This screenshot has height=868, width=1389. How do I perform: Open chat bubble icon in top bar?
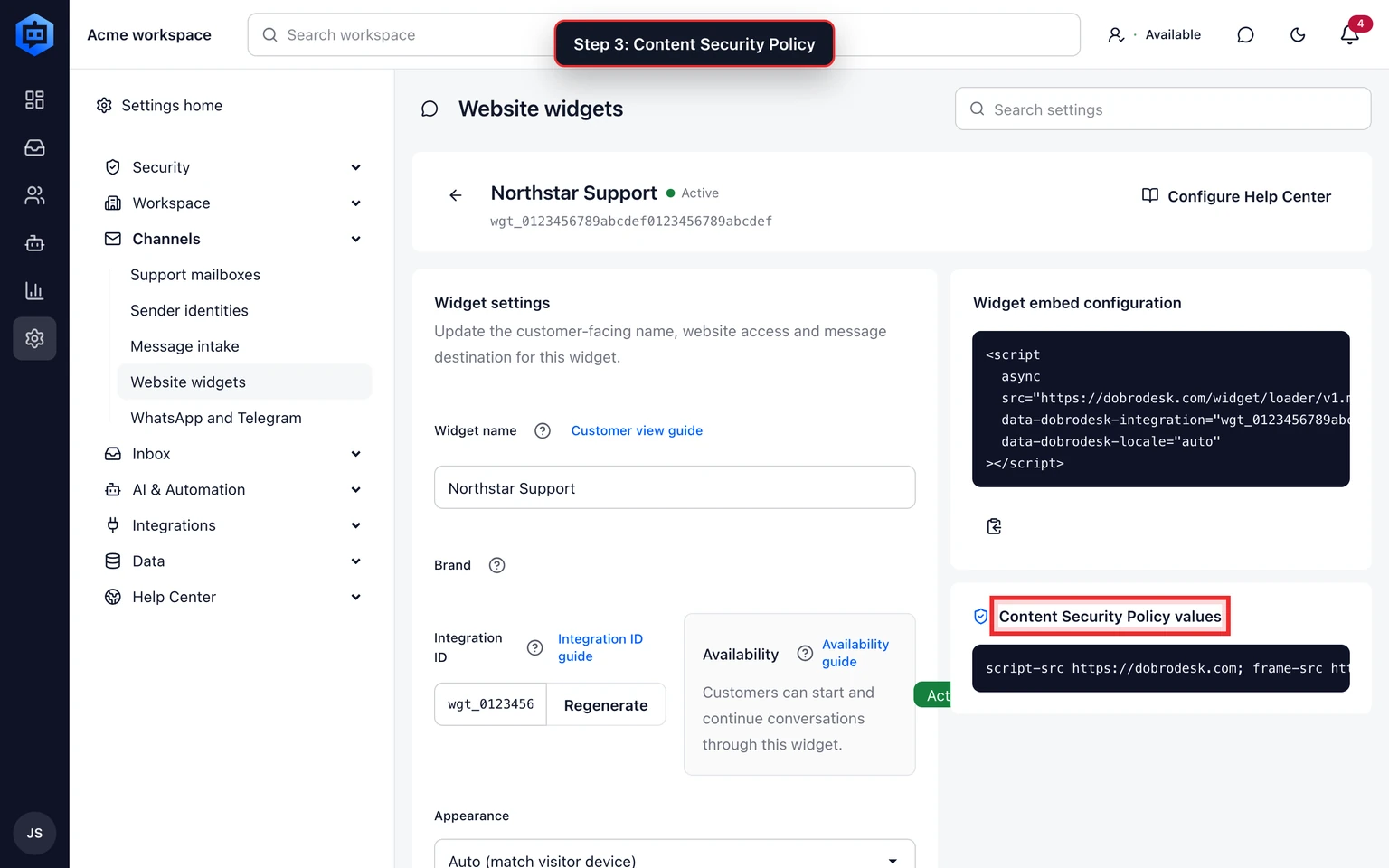[x=1245, y=34]
